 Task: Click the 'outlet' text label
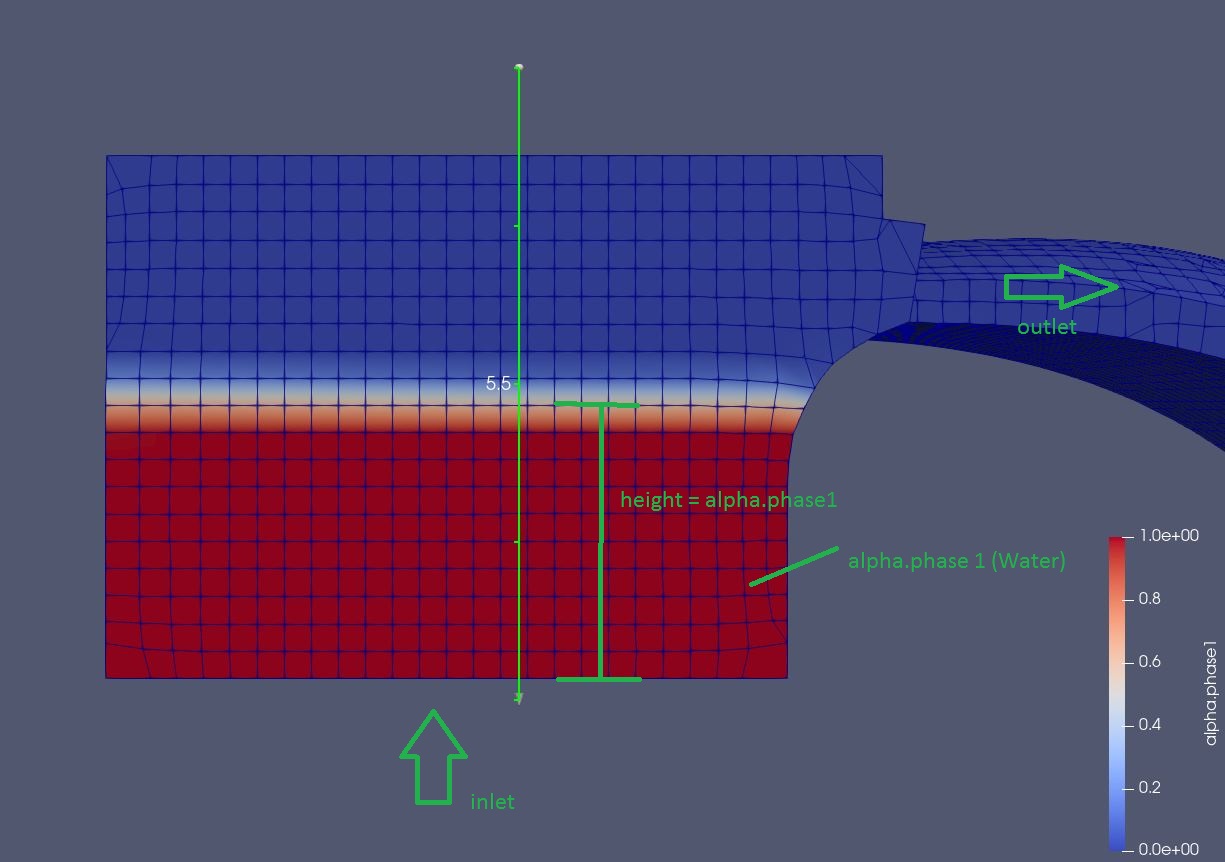[x=1046, y=327]
